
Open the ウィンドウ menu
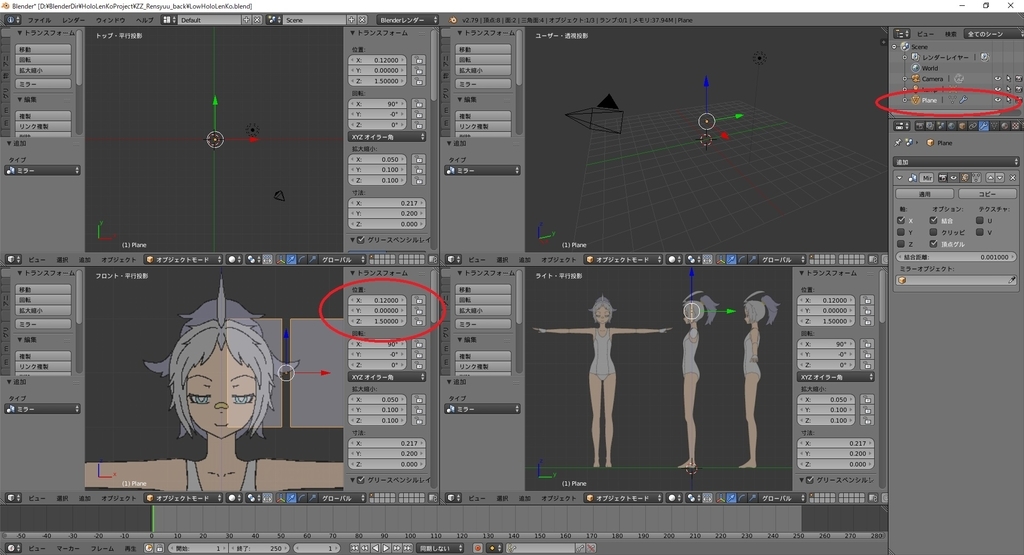[110, 20]
